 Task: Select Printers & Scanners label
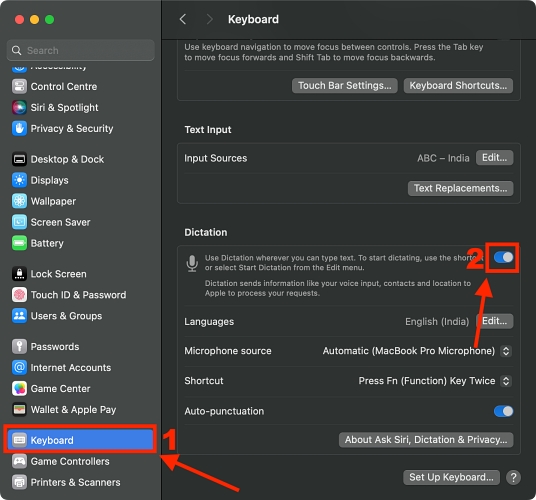76,482
